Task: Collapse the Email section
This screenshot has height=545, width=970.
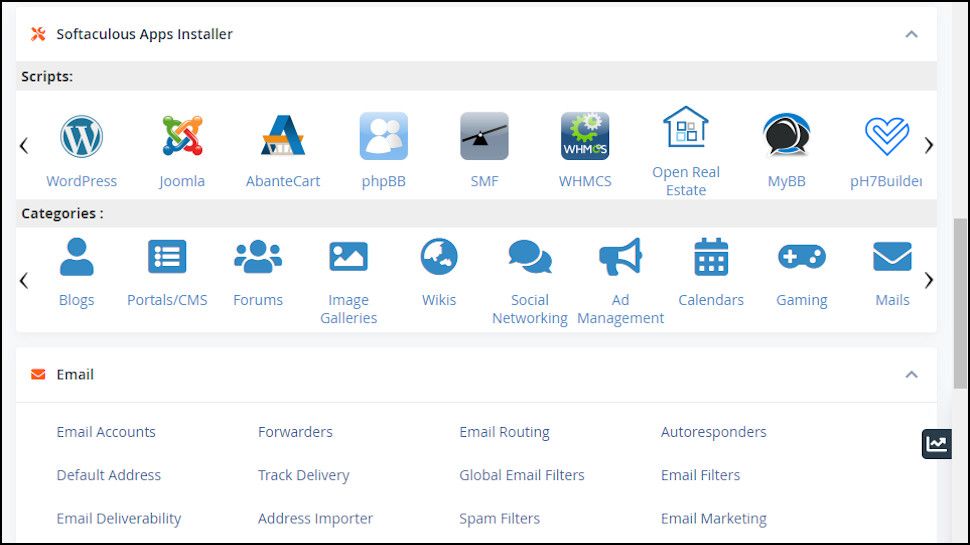Action: [x=911, y=374]
